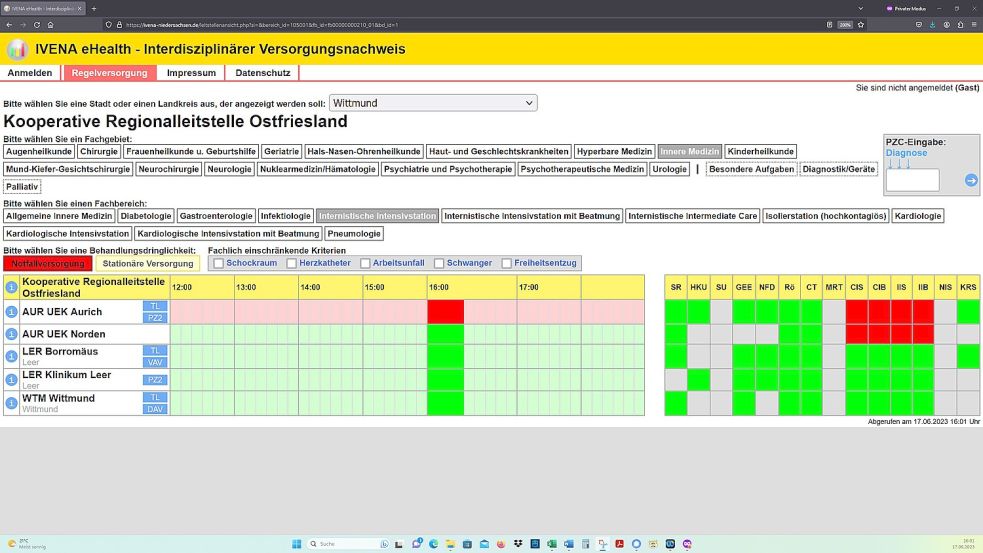Screen dimensions: 983x553
Task: Bookmark this page with star icon
Action: tap(861, 25)
